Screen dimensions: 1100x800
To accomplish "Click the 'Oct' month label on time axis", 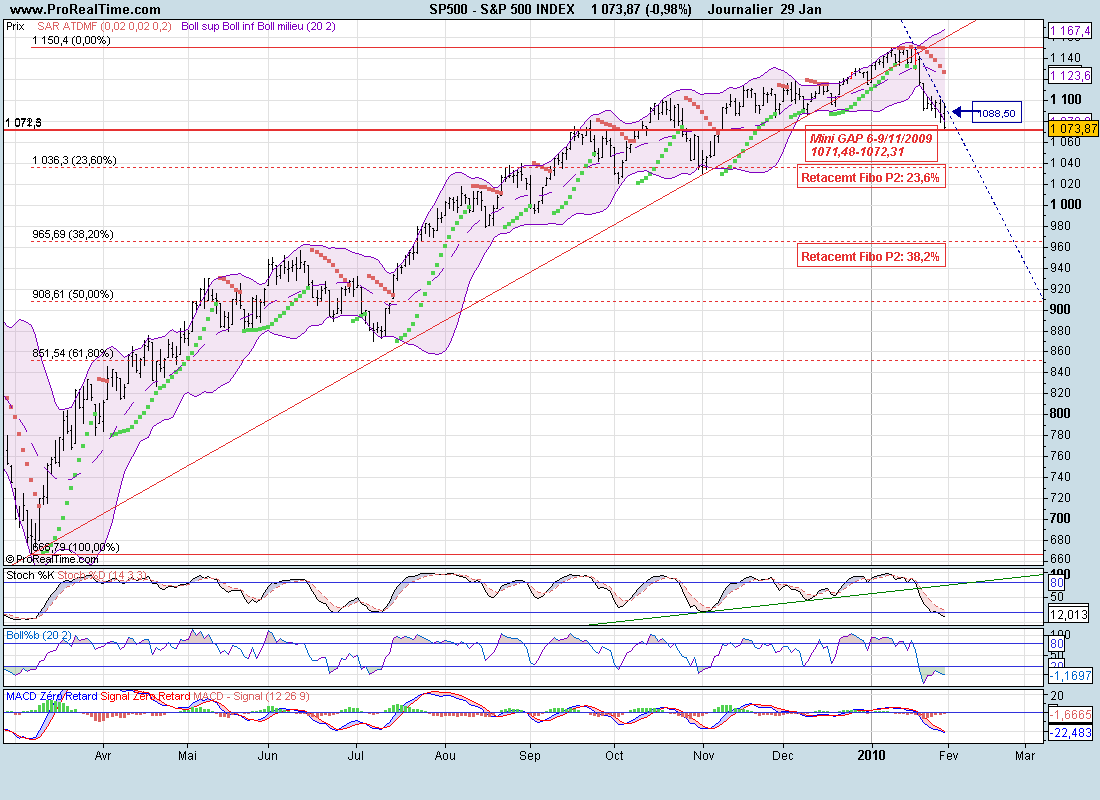I will coord(615,756).
